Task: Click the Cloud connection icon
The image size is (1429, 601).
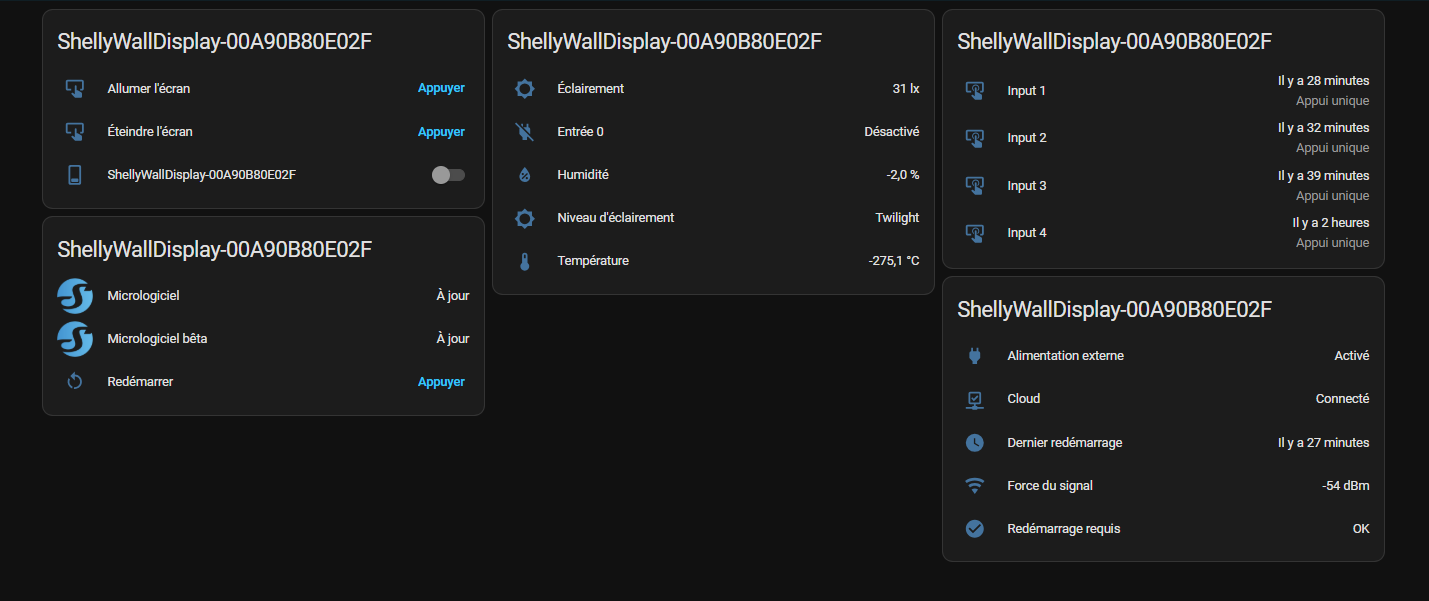Action: coord(974,399)
